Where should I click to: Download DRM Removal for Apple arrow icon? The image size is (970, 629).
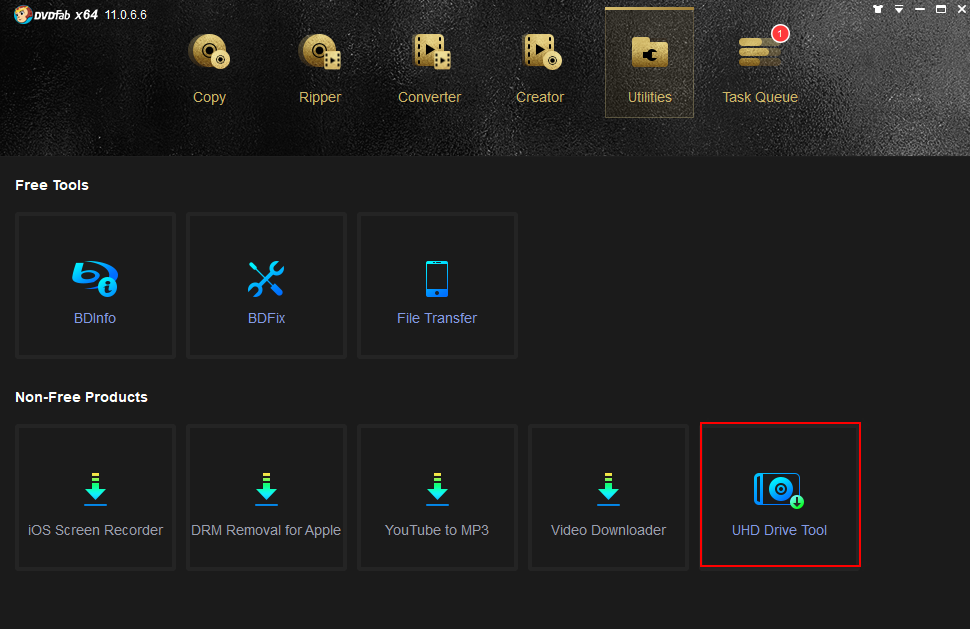pyautogui.click(x=266, y=489)
